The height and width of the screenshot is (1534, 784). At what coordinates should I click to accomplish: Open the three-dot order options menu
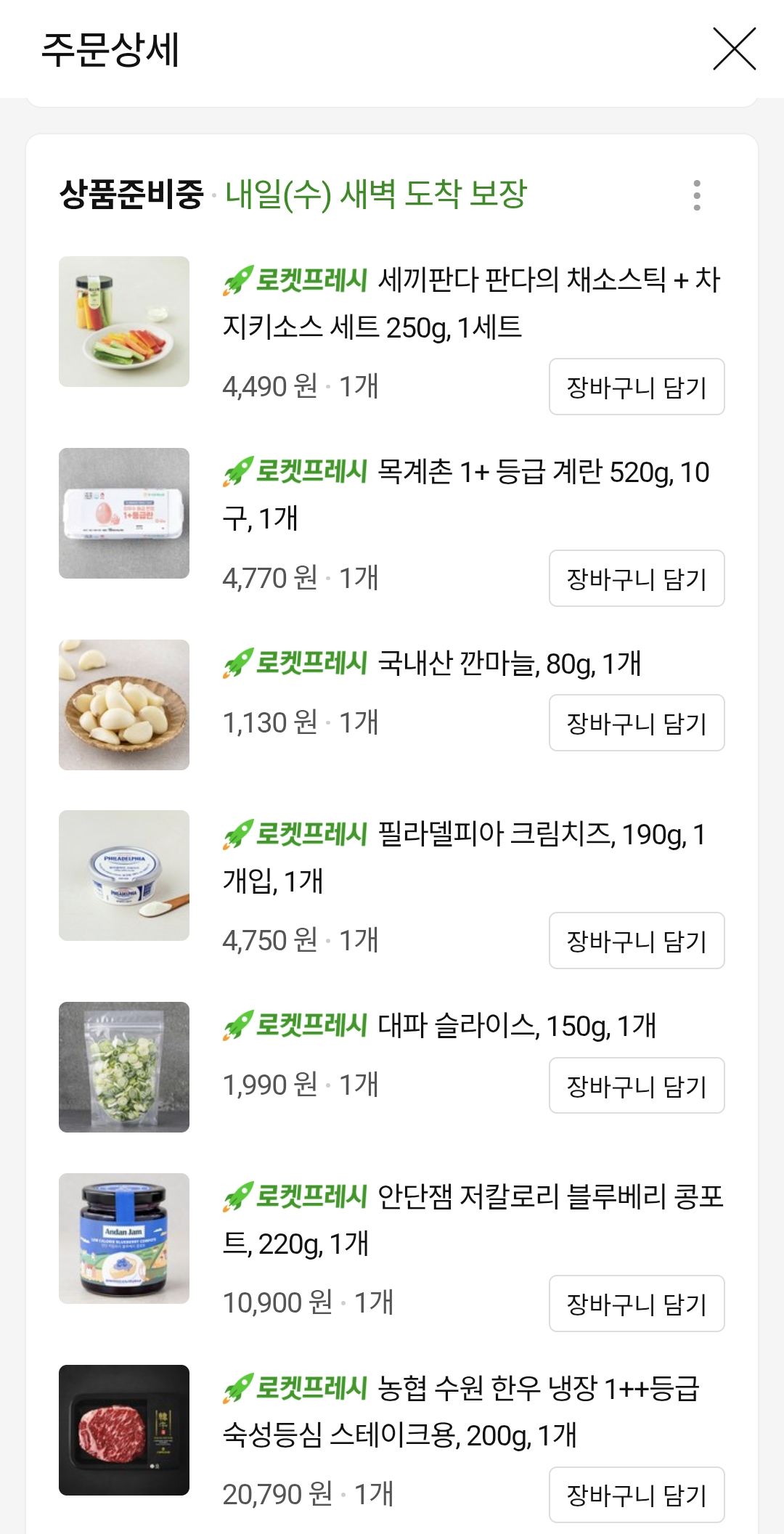click(x=697, y=195)
